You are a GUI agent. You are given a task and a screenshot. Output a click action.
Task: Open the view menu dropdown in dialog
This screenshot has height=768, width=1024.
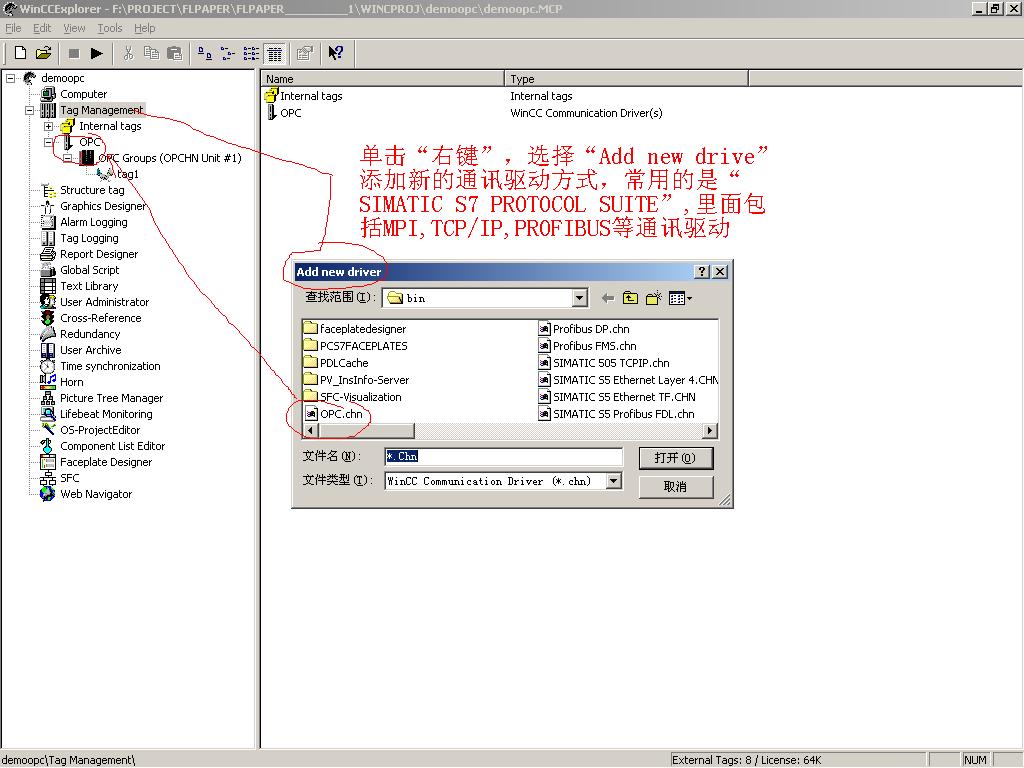(x=680, y=298)
